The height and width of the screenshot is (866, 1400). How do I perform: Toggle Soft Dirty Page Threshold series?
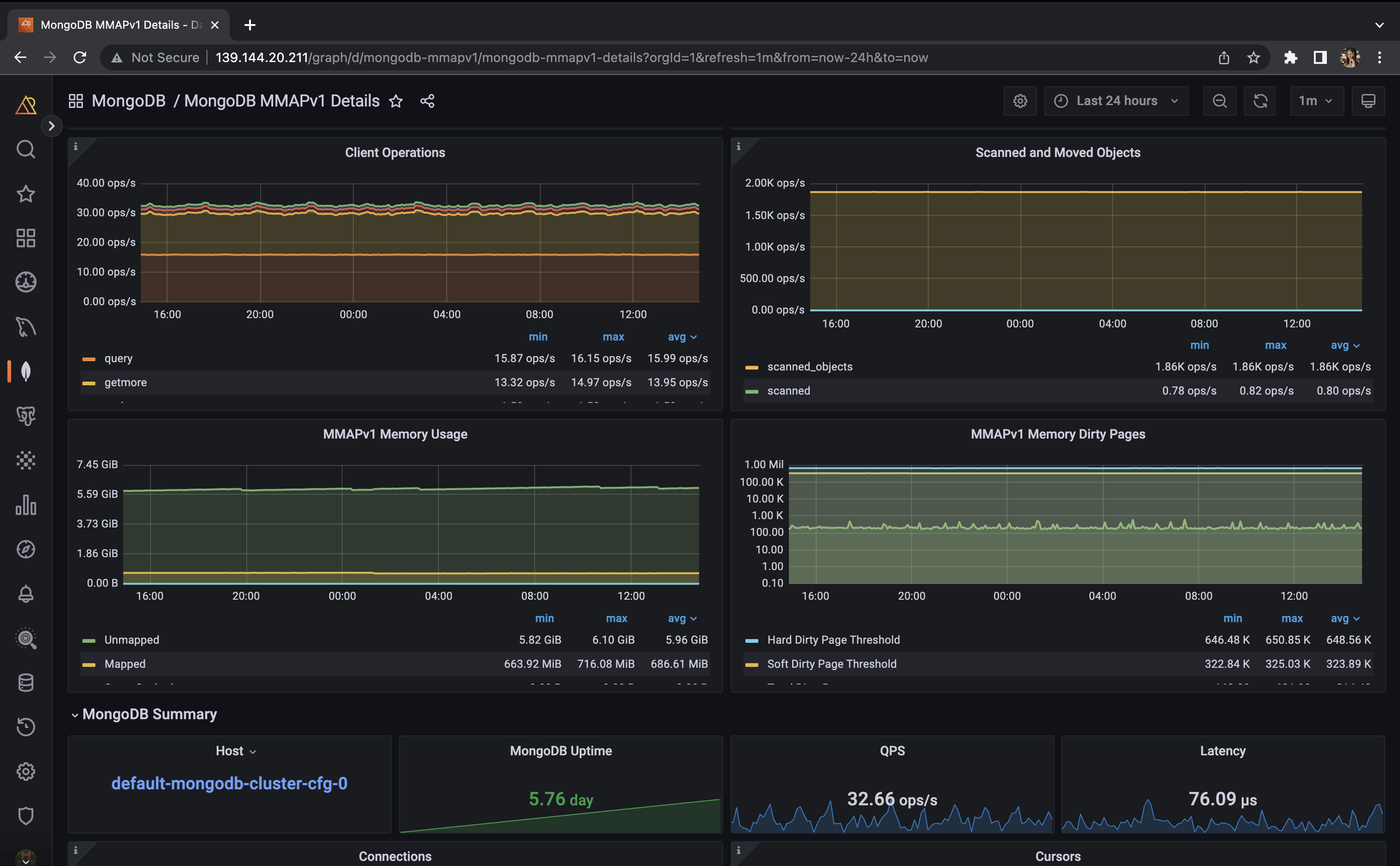click(831, 664)
